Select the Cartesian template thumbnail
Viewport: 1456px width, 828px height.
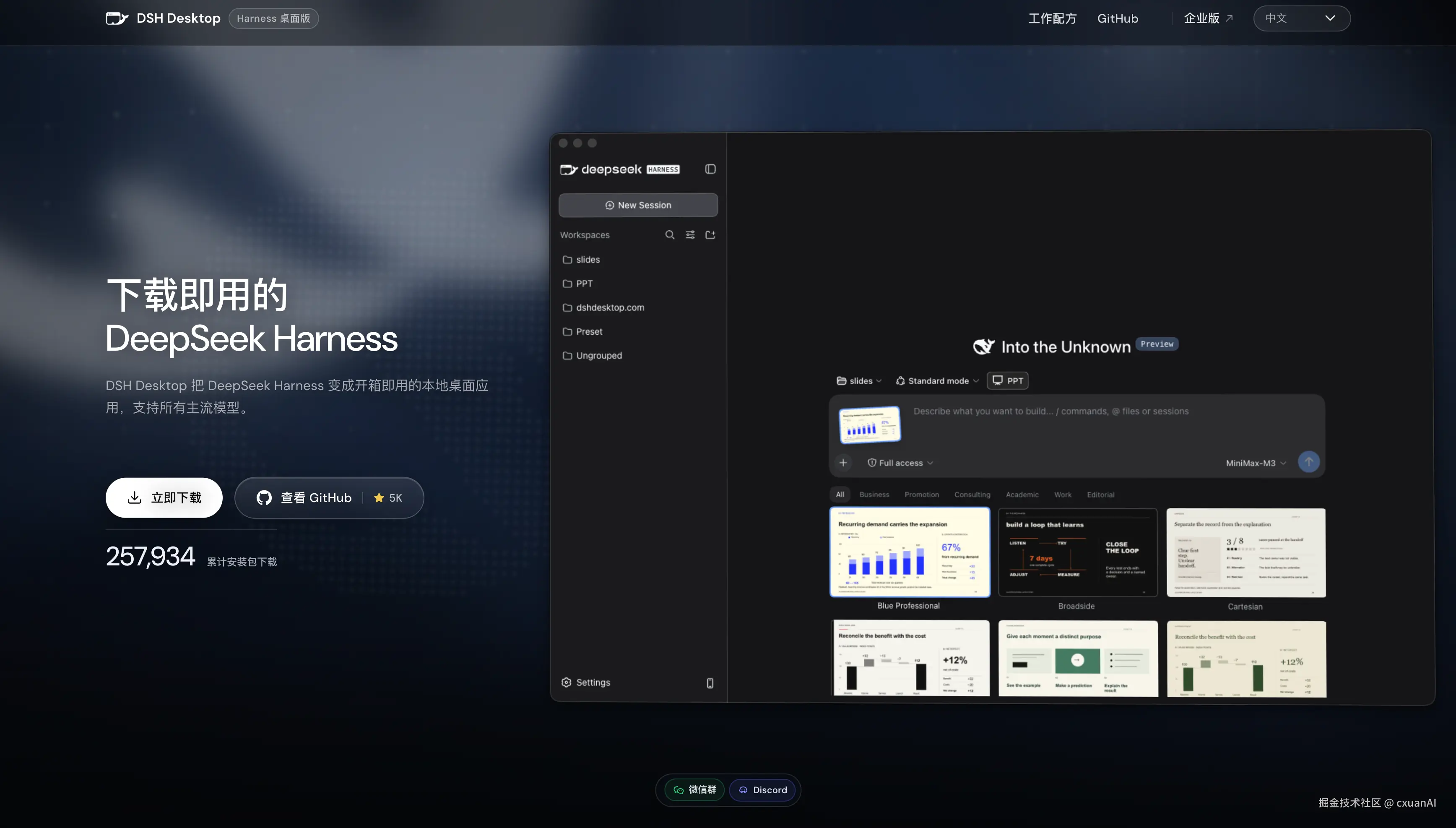coord(1245,553)
